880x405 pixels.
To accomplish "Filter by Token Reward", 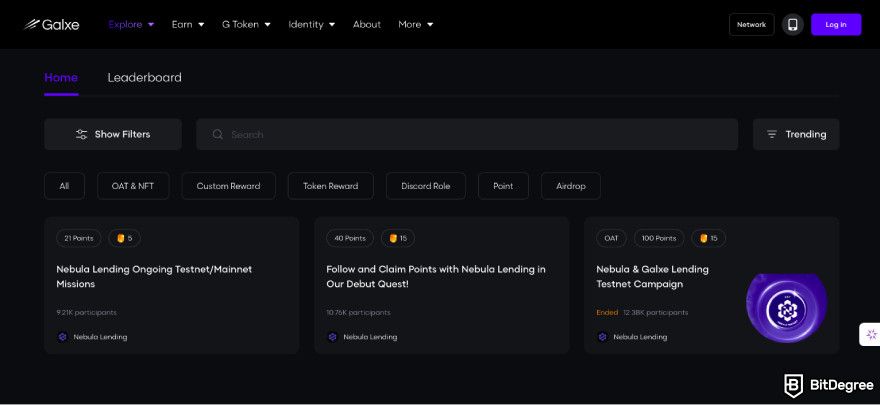I will coord(331,186).
